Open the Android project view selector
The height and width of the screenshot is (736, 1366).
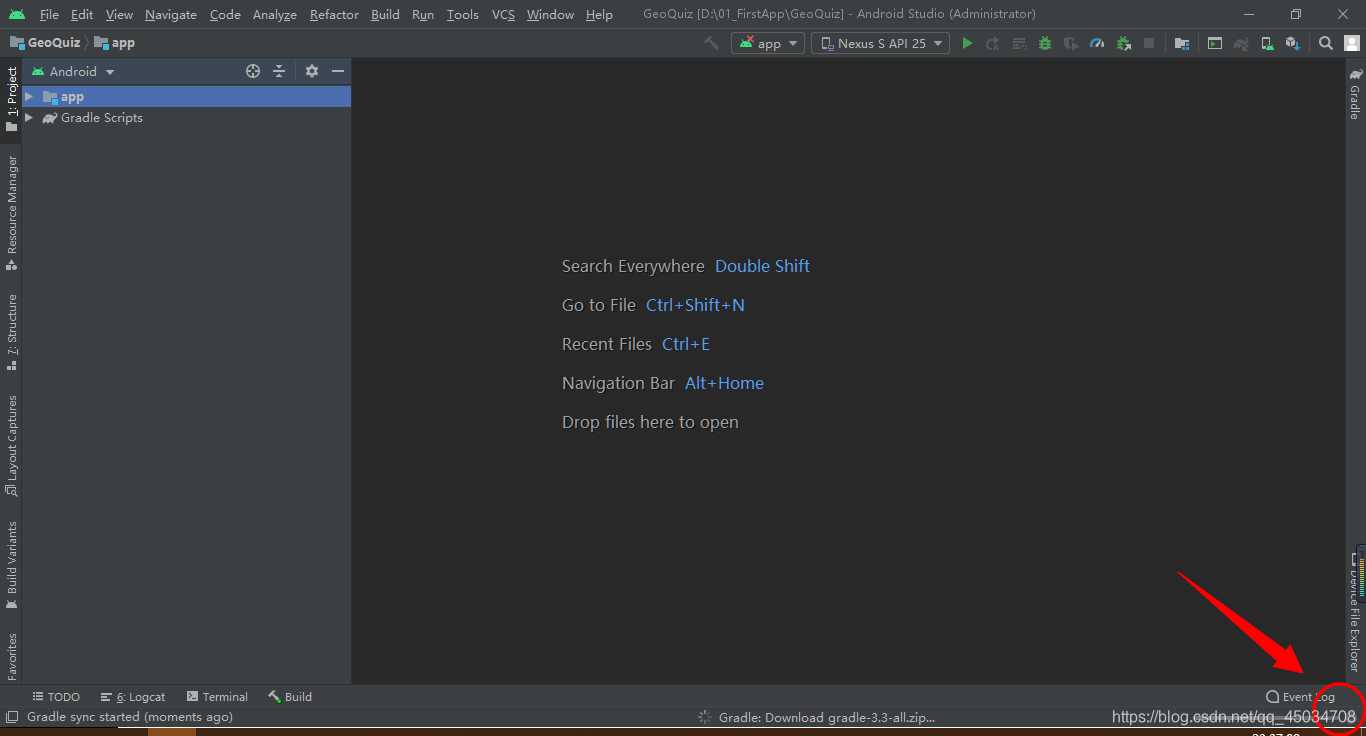click(x=72, y=71)
